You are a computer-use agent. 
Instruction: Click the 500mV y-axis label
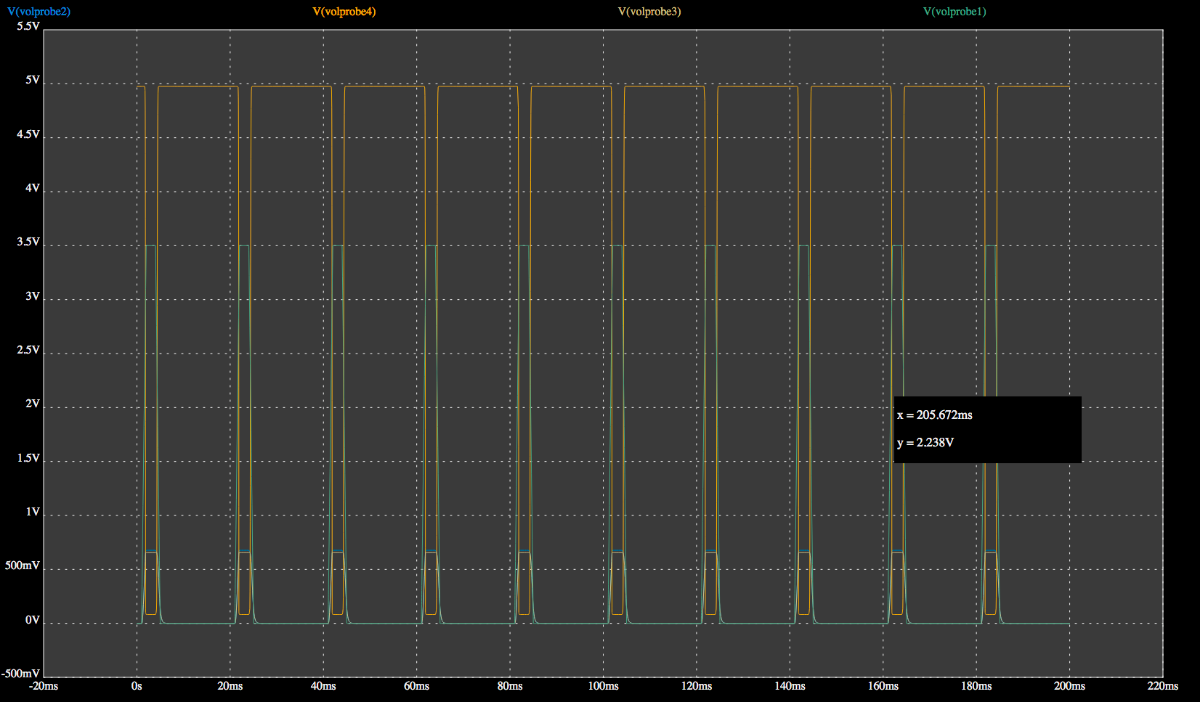[23, 566]
